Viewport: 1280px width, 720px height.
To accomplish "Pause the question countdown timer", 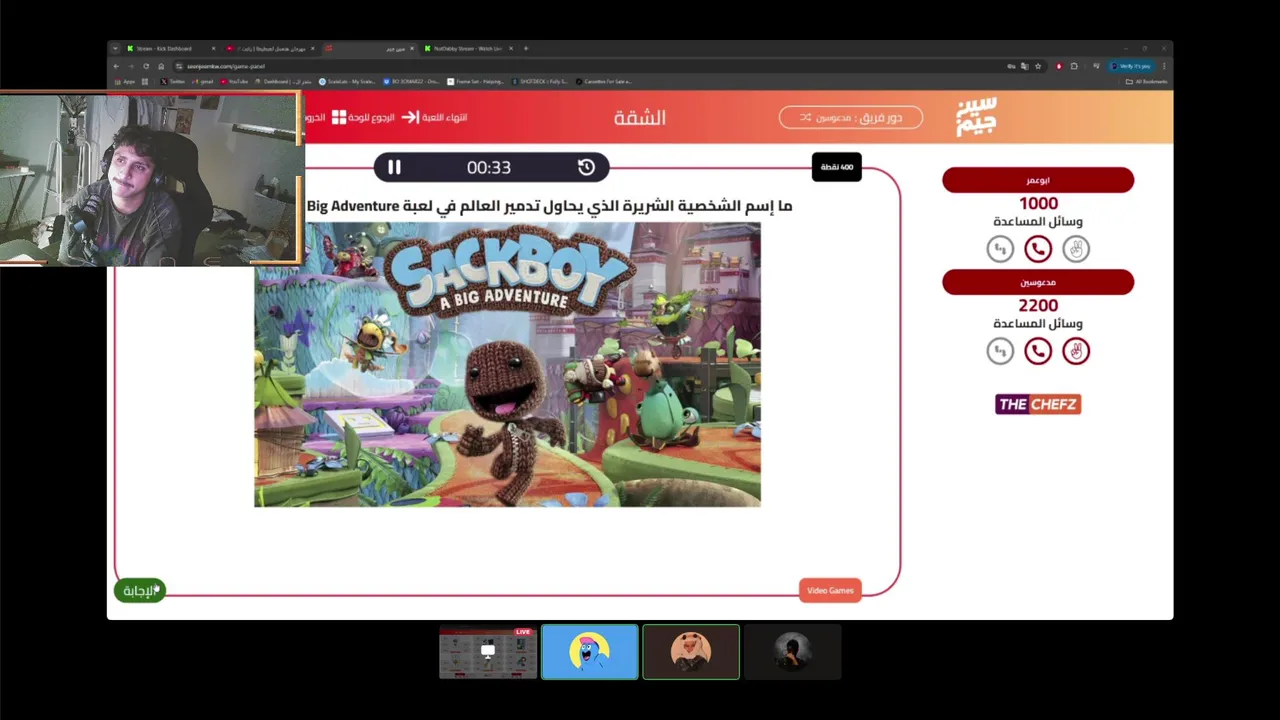I will coord(394,168).
